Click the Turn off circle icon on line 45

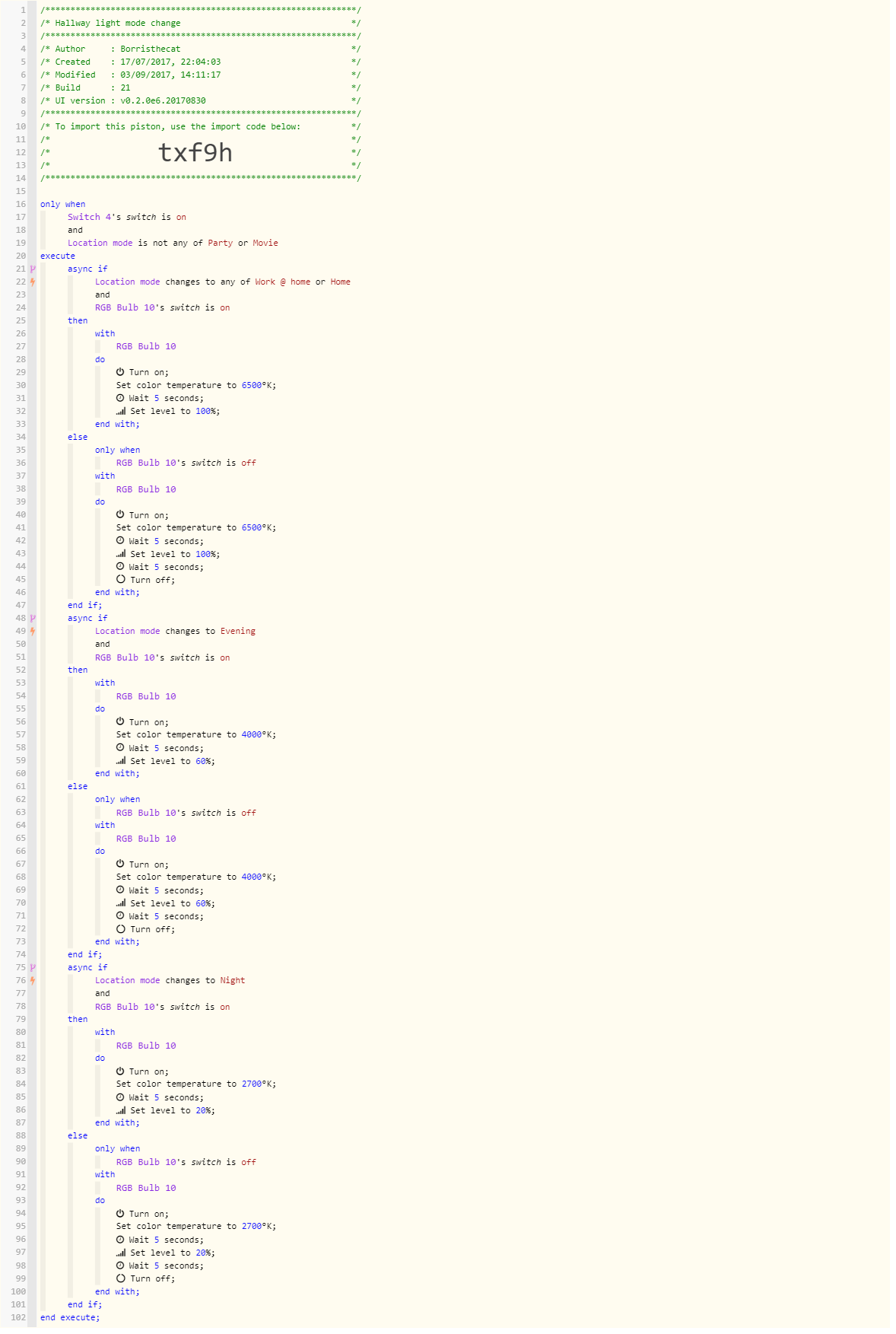(x=121, y=579)
